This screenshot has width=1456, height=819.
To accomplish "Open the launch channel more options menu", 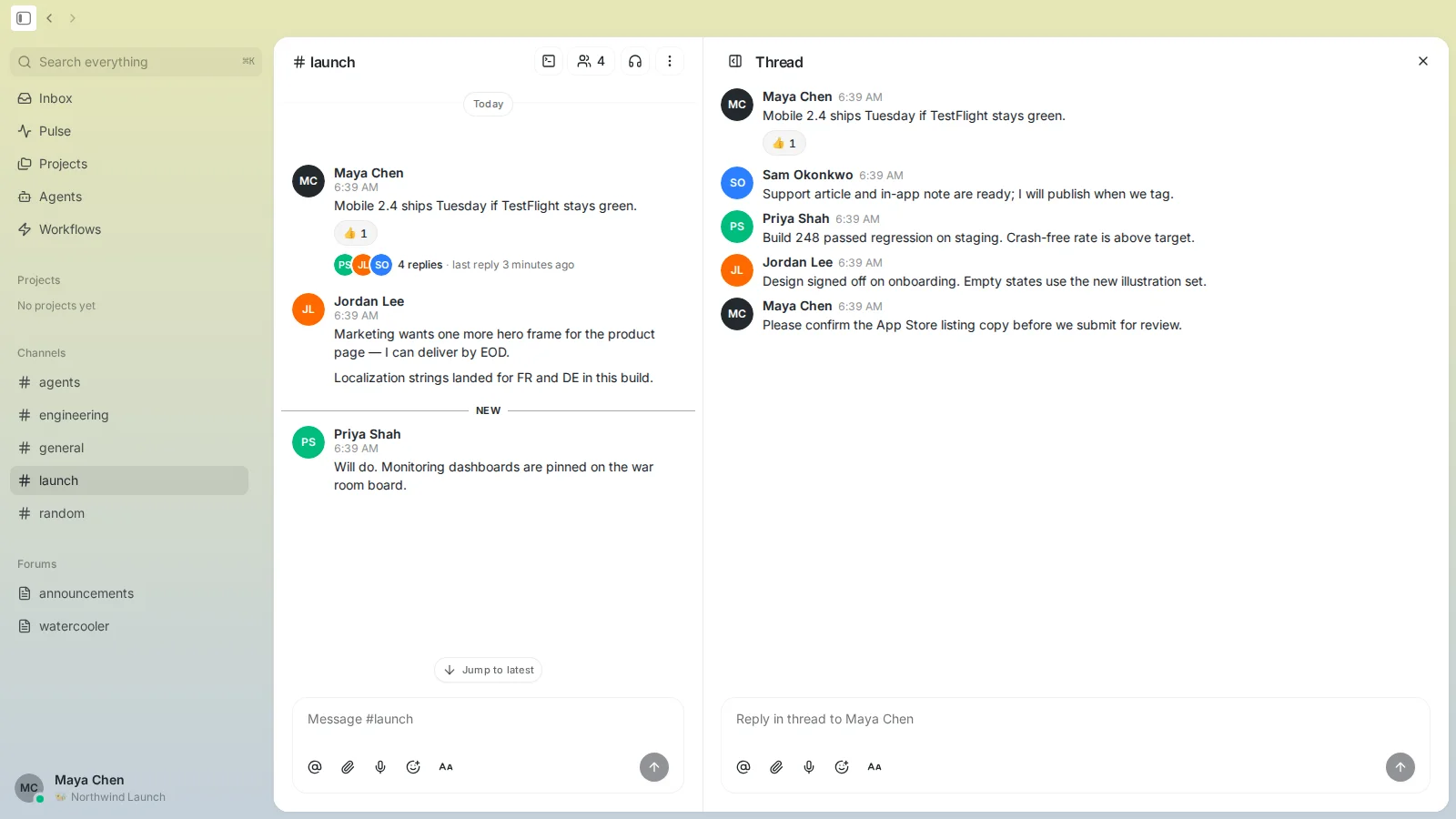I will click(x=670, y=61).
